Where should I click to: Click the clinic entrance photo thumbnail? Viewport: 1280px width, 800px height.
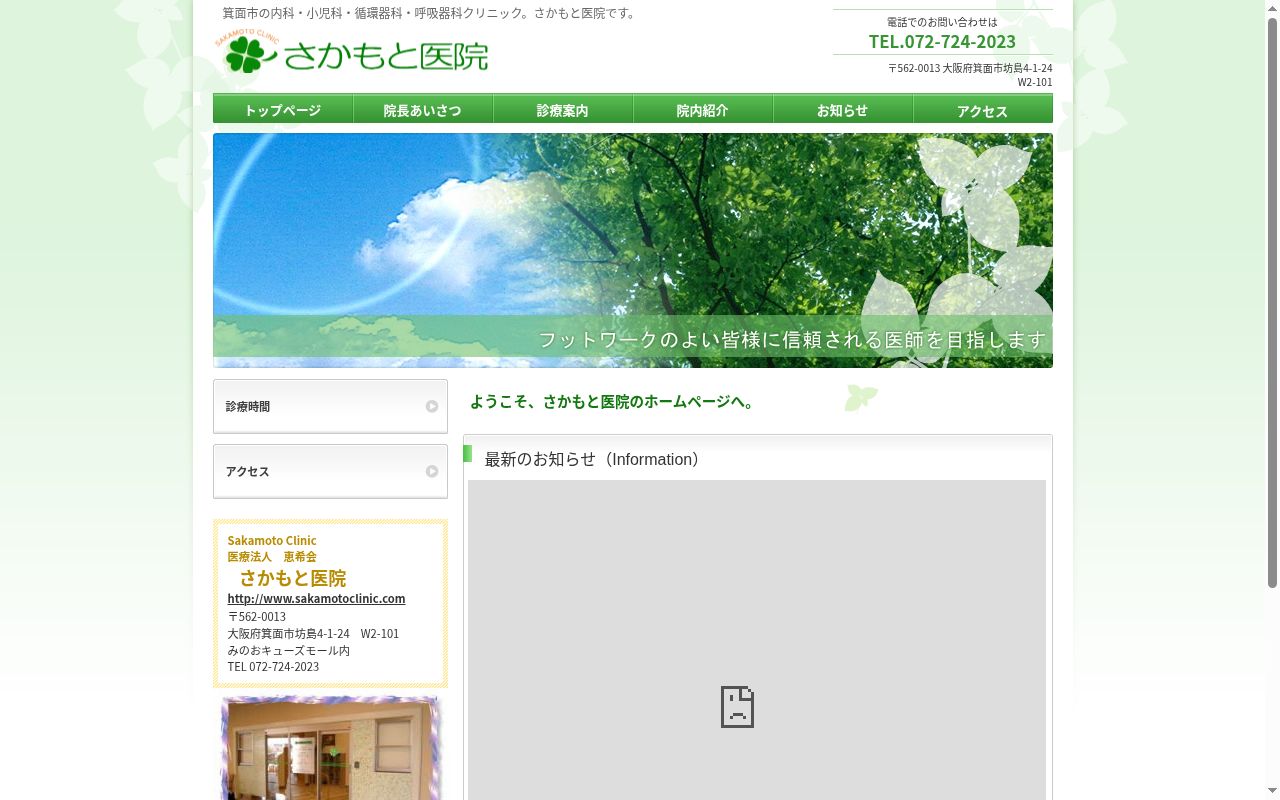(330, 748)
